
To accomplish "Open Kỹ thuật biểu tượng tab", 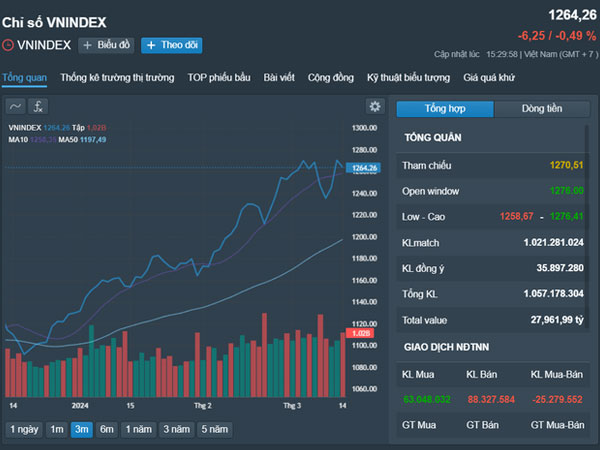I will pos(408,78).
